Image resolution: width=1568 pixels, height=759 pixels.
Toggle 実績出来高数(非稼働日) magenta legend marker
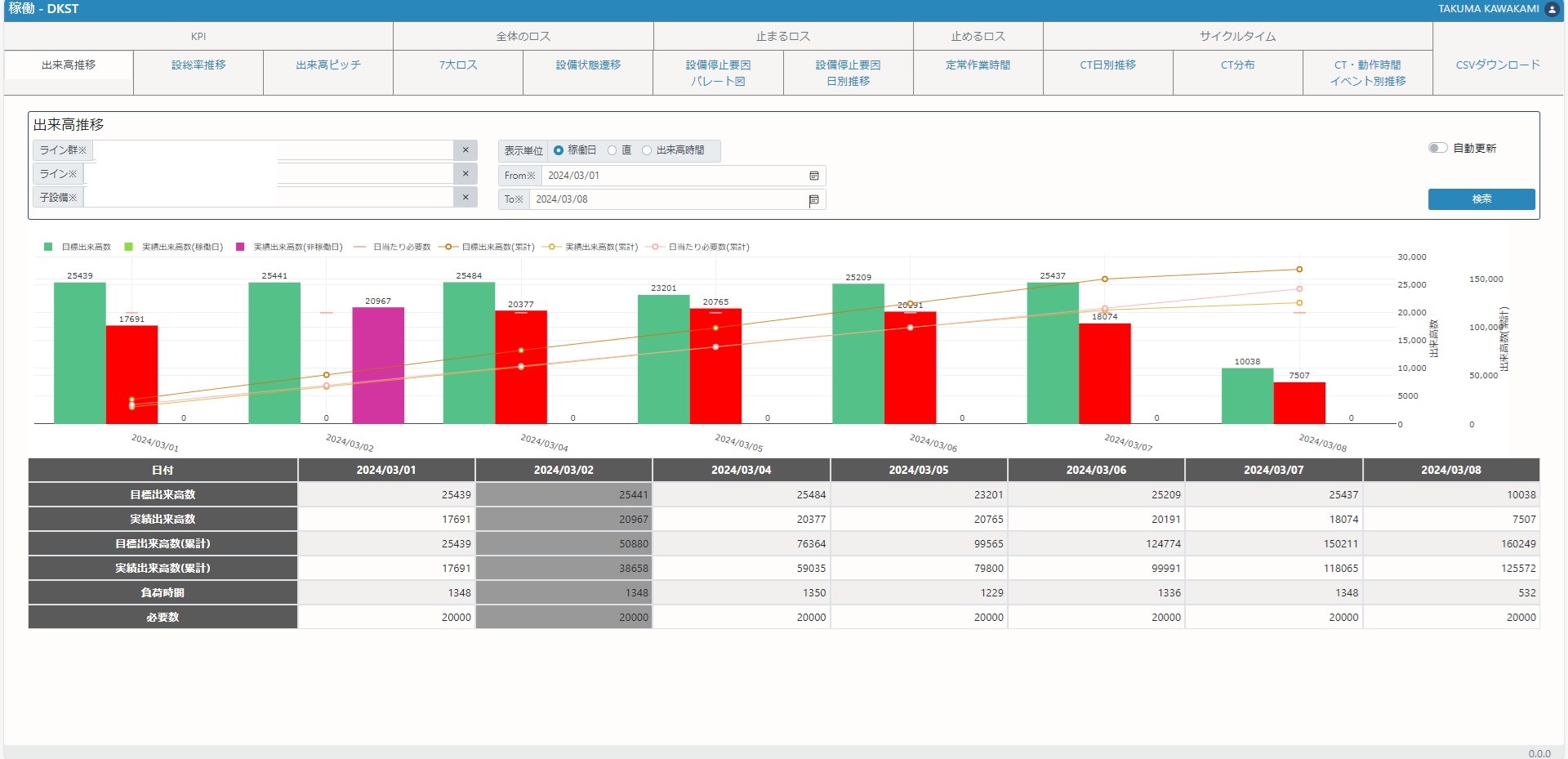coord(240,247)
